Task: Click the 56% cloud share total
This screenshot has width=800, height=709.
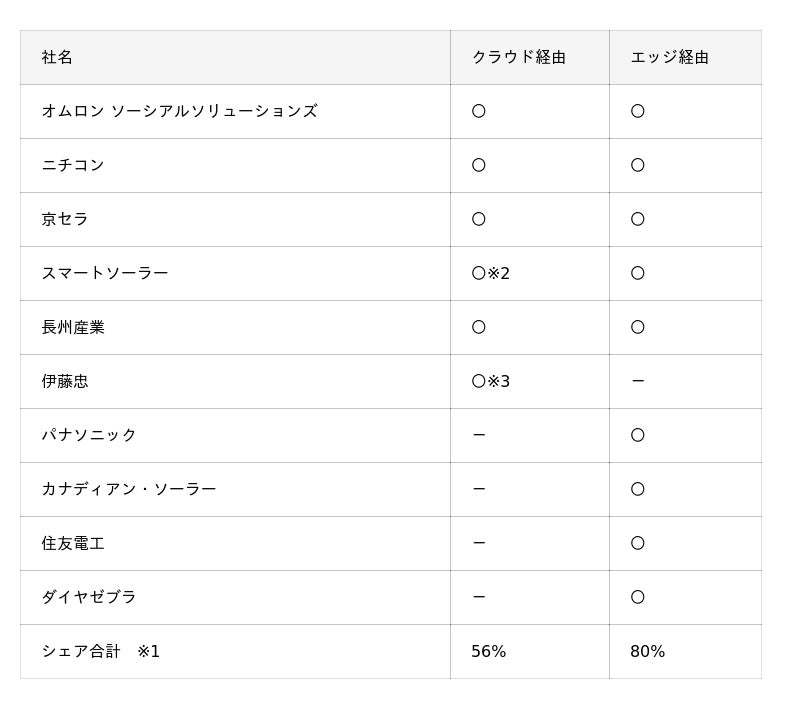Action: click(x=488, y=652)
